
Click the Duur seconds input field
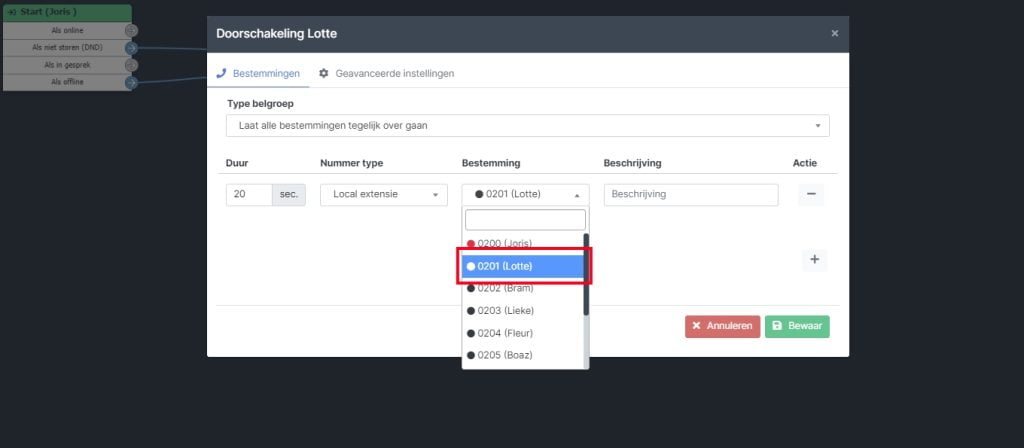click(249, 195)
